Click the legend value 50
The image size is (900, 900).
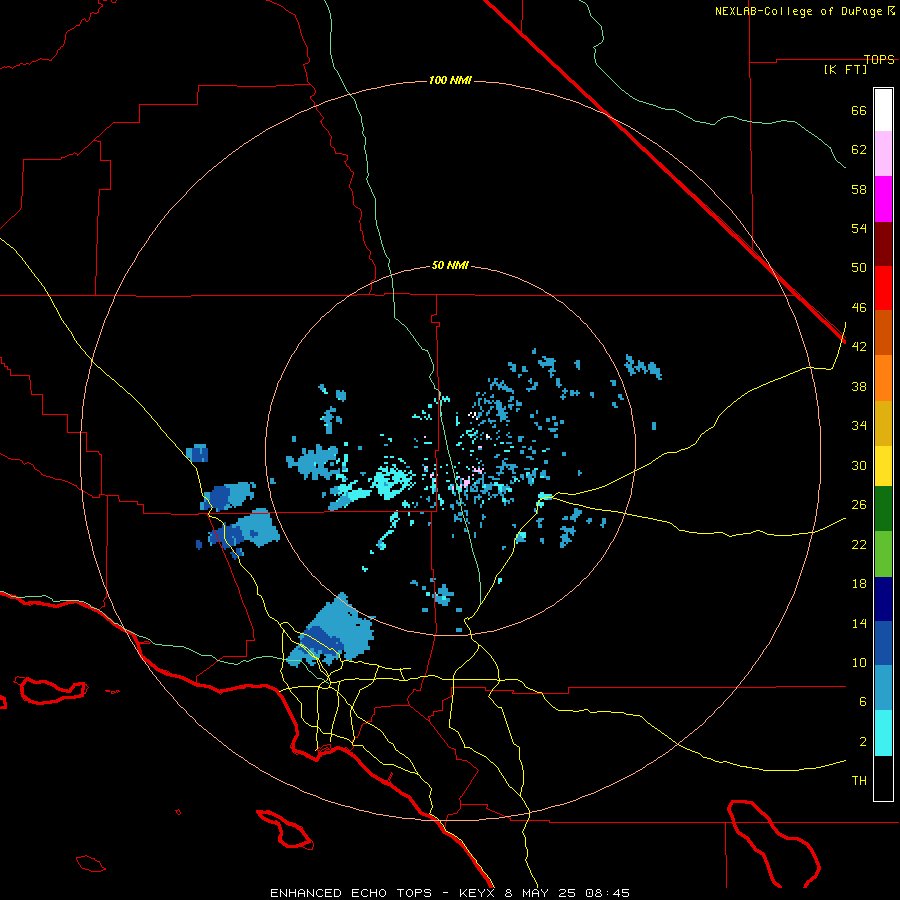click(859, 267)
